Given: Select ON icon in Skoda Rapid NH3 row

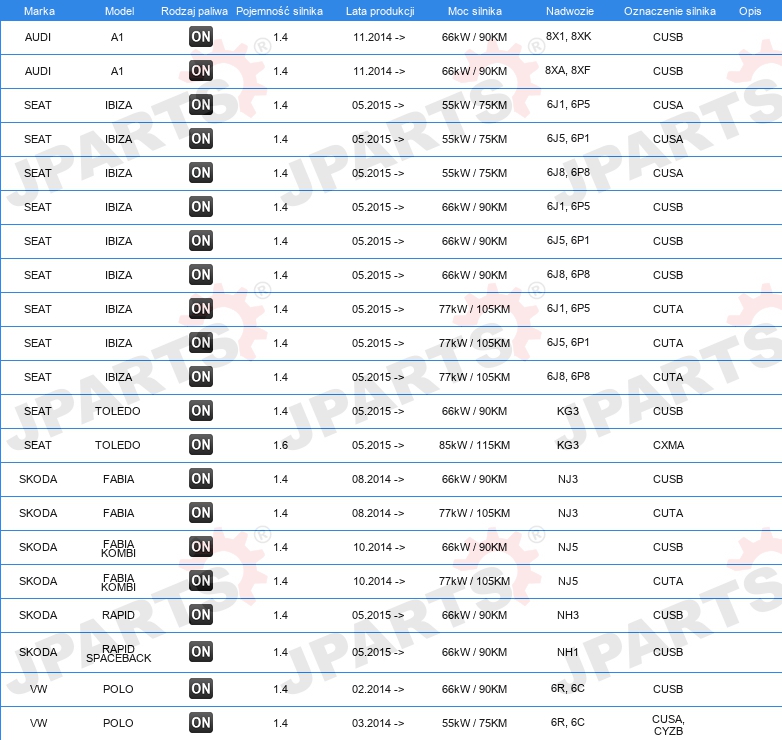Looking at the screenshot, I should pos(201,614).
